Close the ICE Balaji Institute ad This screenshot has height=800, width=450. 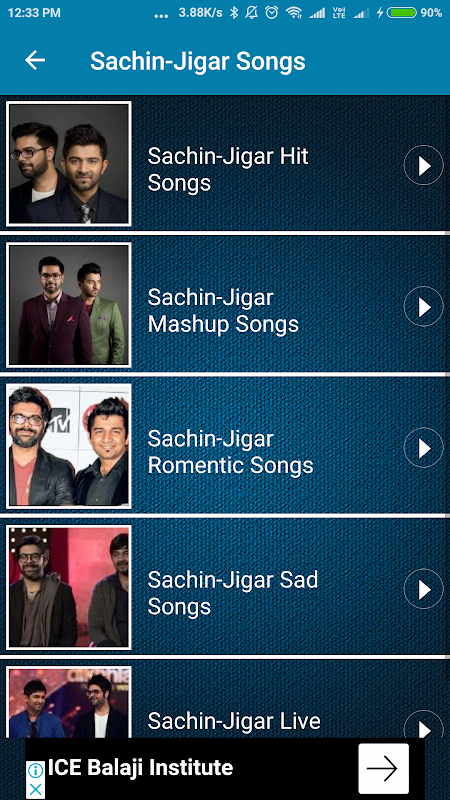coord(35,789)
